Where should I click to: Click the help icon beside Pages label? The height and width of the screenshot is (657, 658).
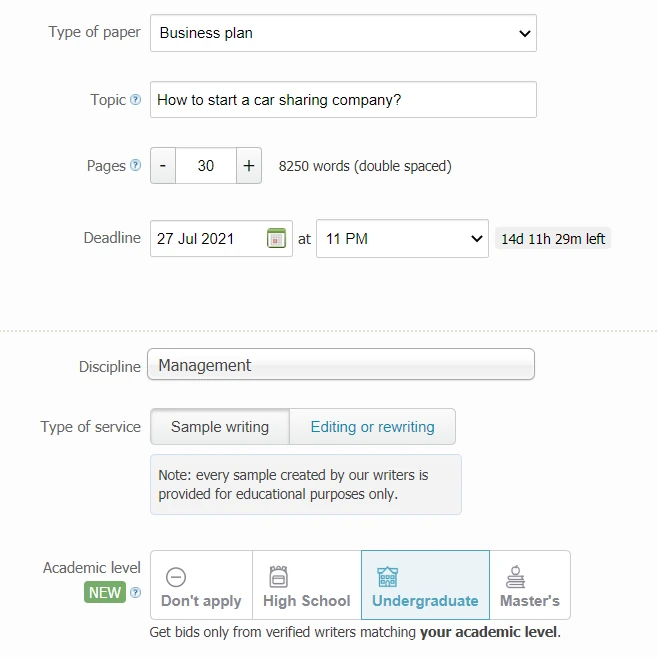pos(136,166)
